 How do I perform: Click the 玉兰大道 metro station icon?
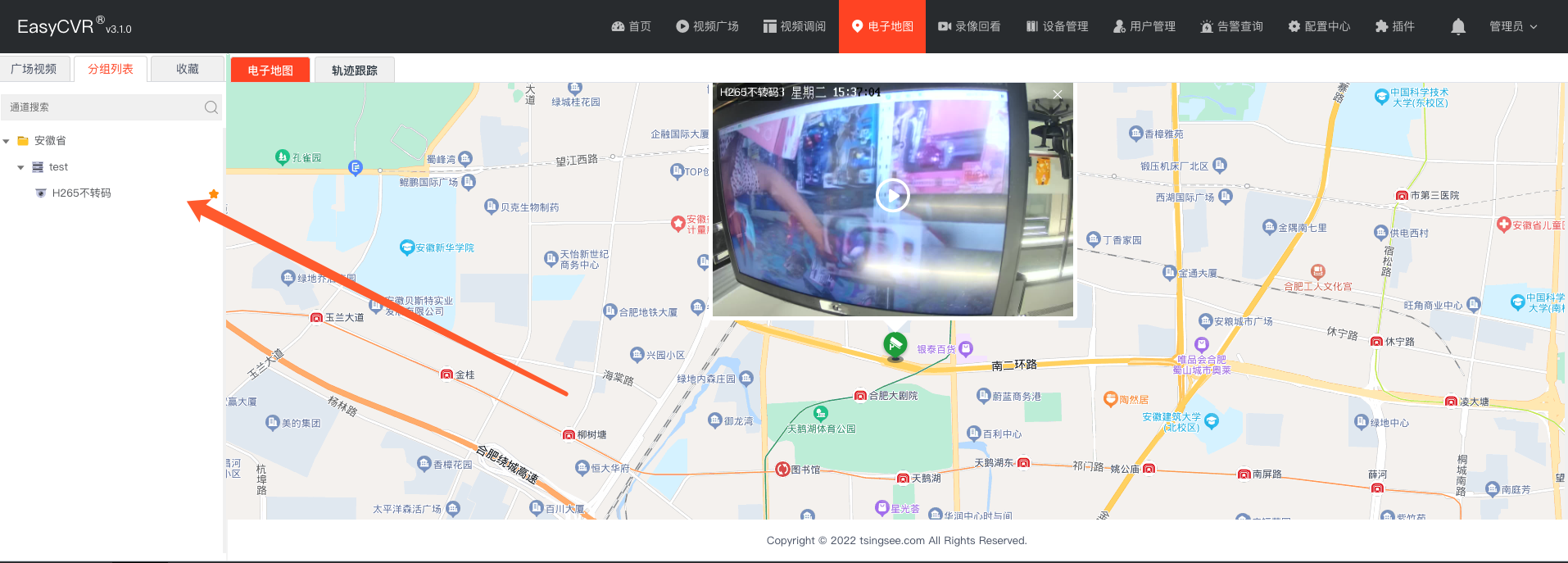point(316,318)
